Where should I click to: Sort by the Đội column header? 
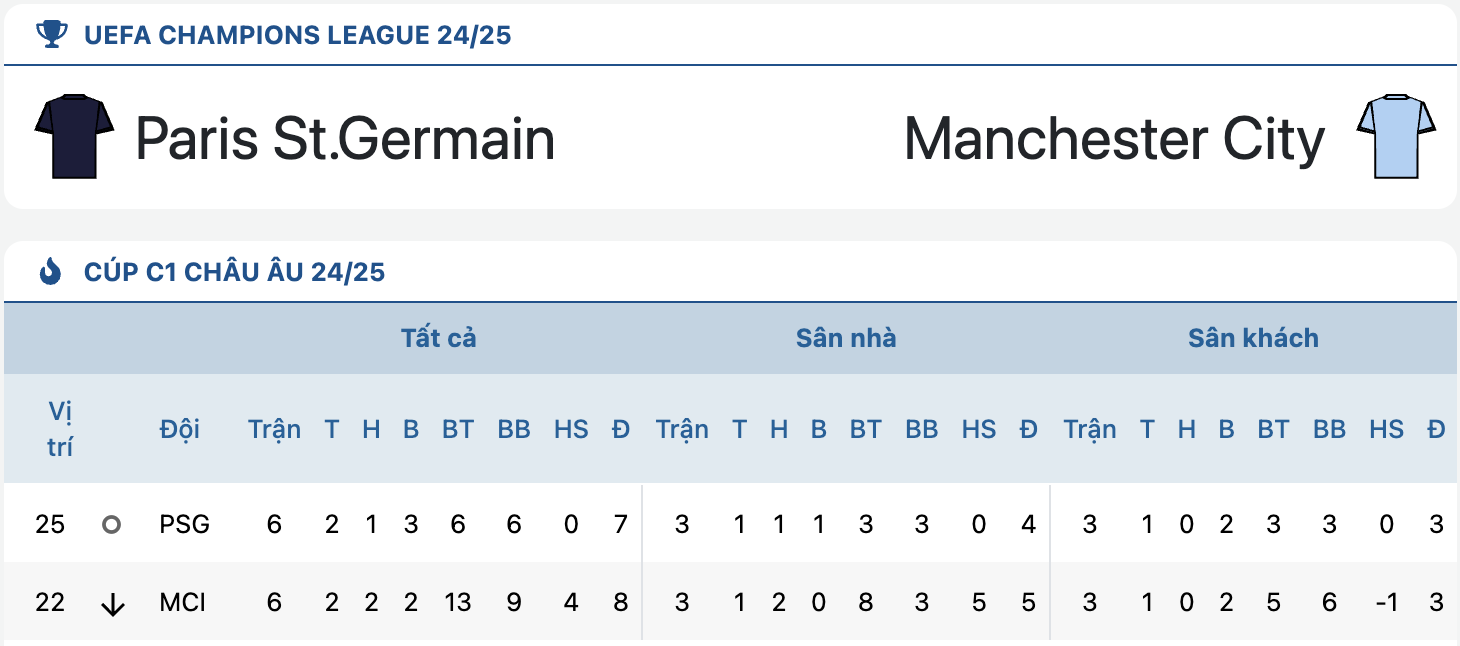click(x=180, y=429)
